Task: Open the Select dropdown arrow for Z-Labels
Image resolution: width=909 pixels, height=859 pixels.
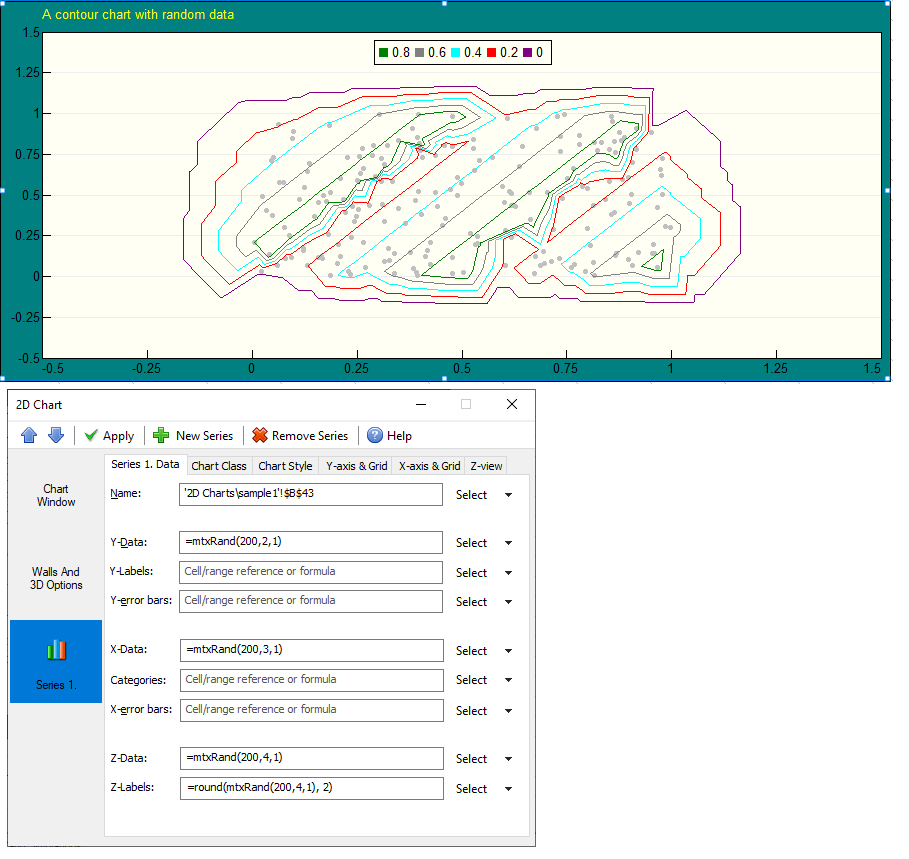Action: tap(508, 789)
